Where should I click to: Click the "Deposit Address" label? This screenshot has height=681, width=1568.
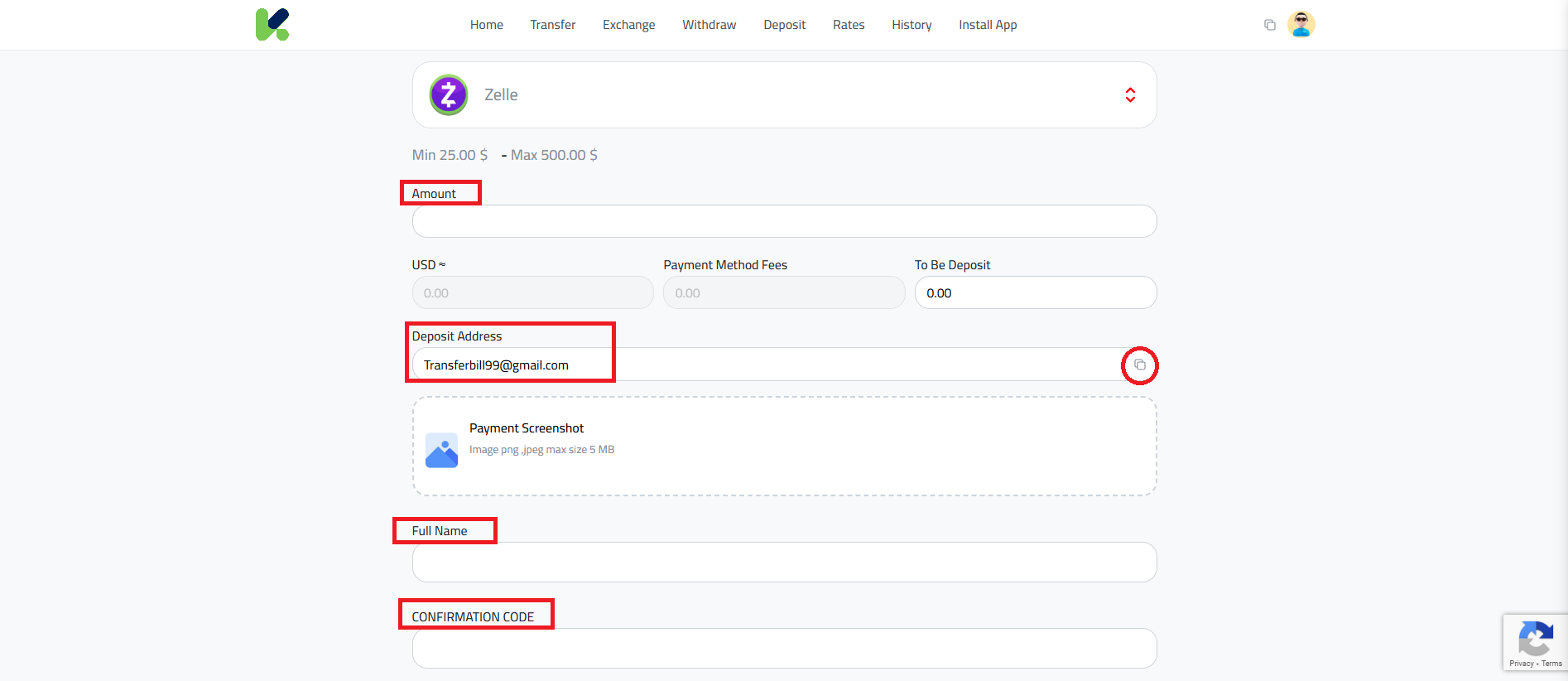457,336
